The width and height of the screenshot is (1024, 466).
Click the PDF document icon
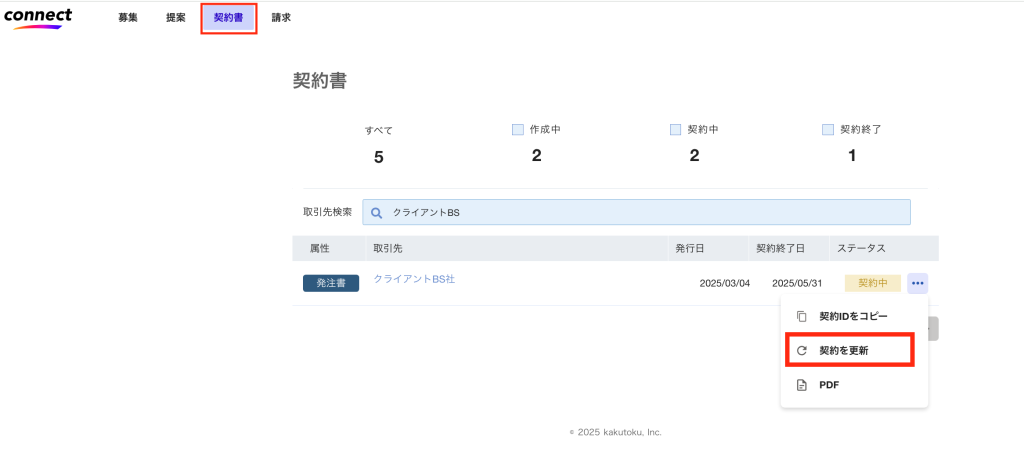tap(801, 385)
